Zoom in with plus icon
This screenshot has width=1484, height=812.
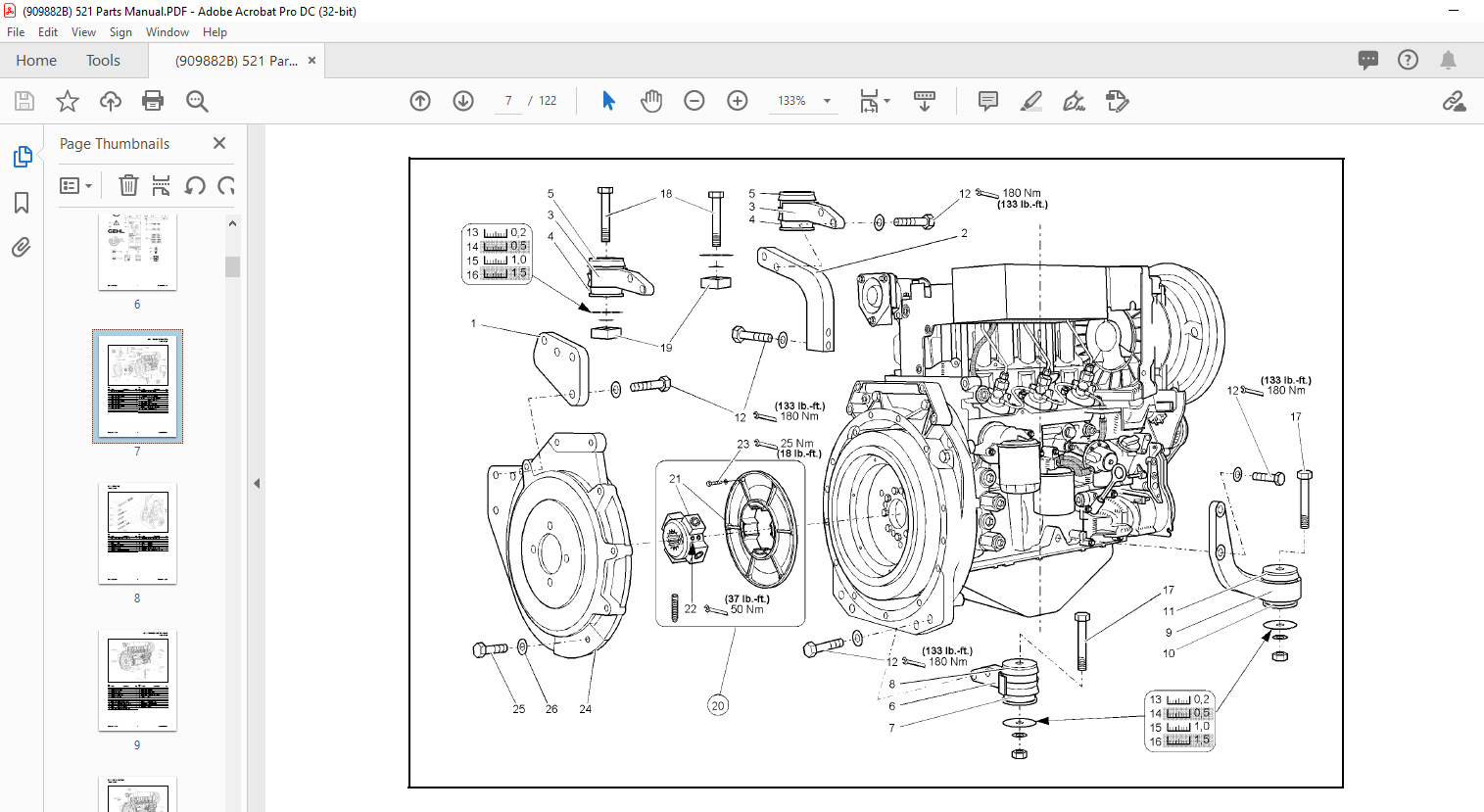point(738,101)
